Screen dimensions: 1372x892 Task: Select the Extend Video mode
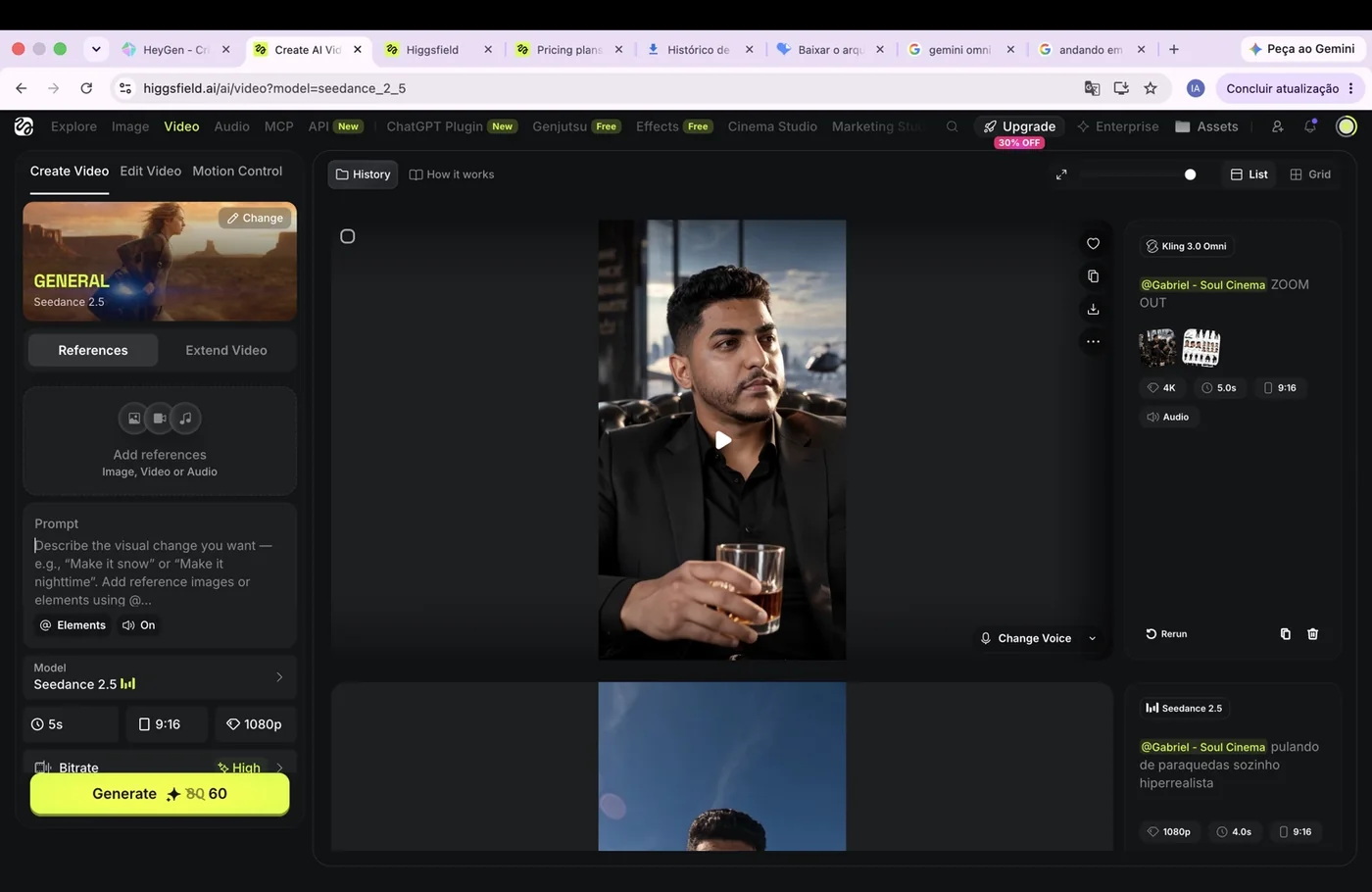click(x=226, y=350)
